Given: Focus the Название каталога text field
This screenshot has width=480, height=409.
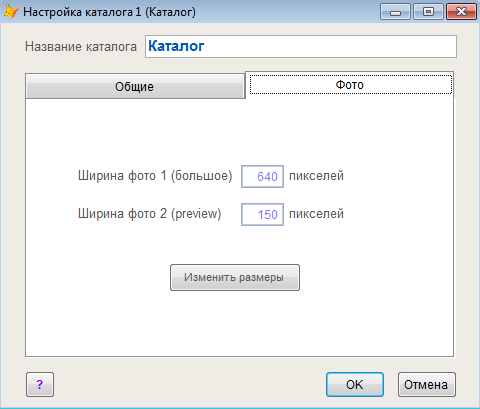Looking at the screenshot, I should pos(301,46).
